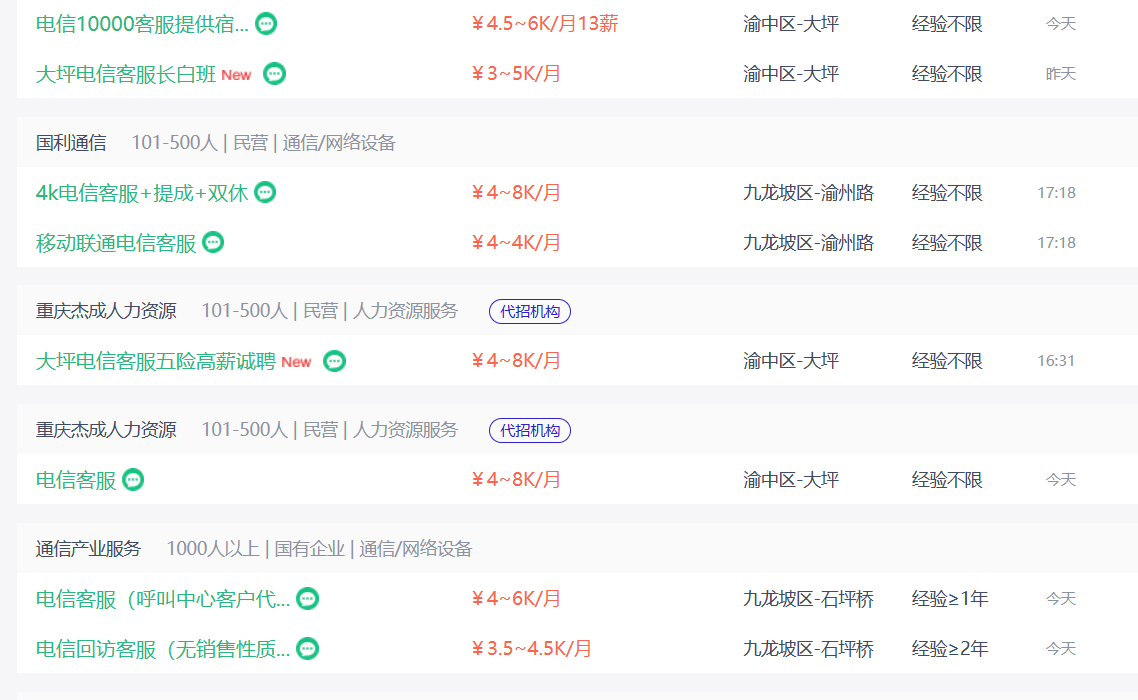Click second 代招机构 tag
1138x700 pixels.
tap(530, 431)
